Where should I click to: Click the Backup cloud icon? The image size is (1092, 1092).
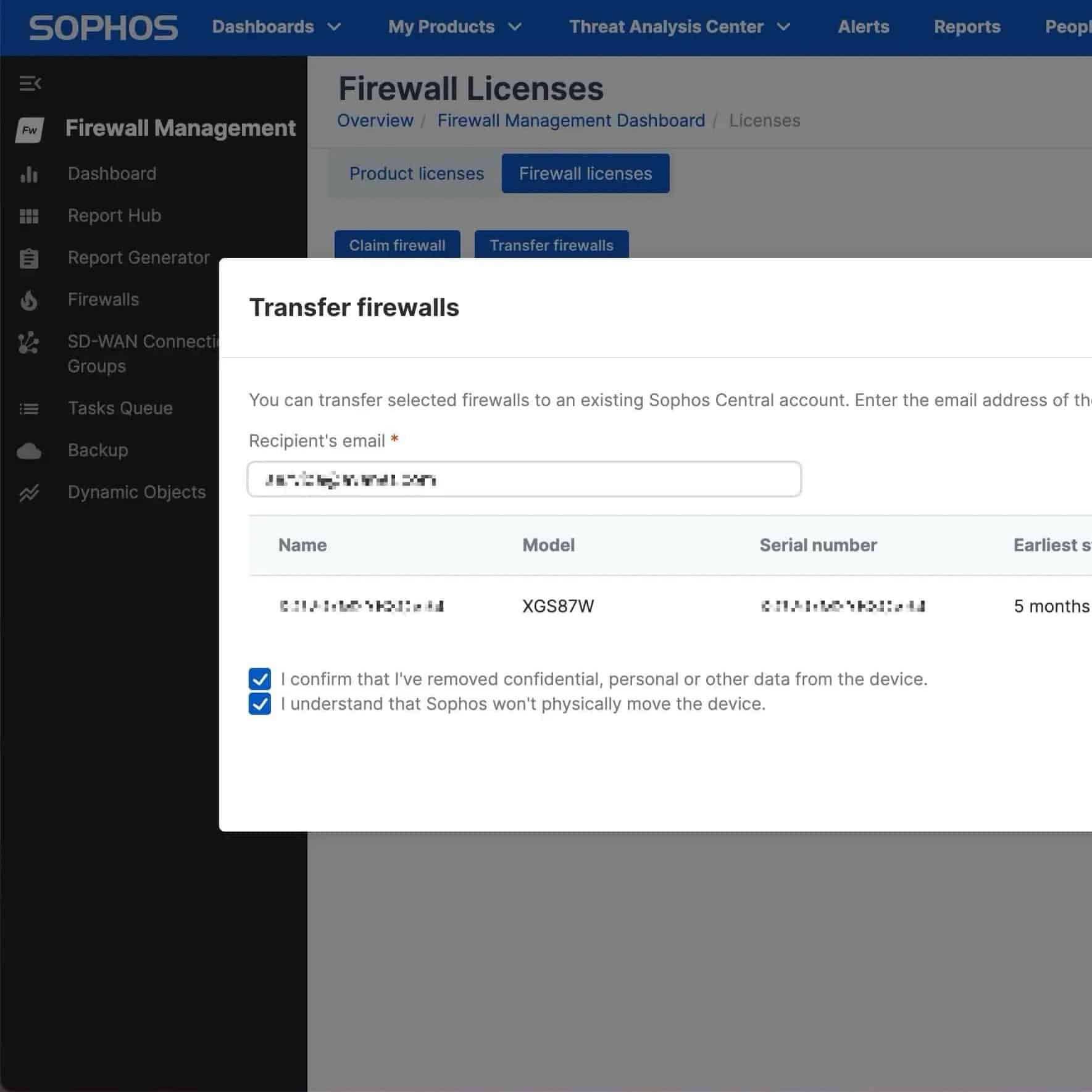[x=29, y=451]
